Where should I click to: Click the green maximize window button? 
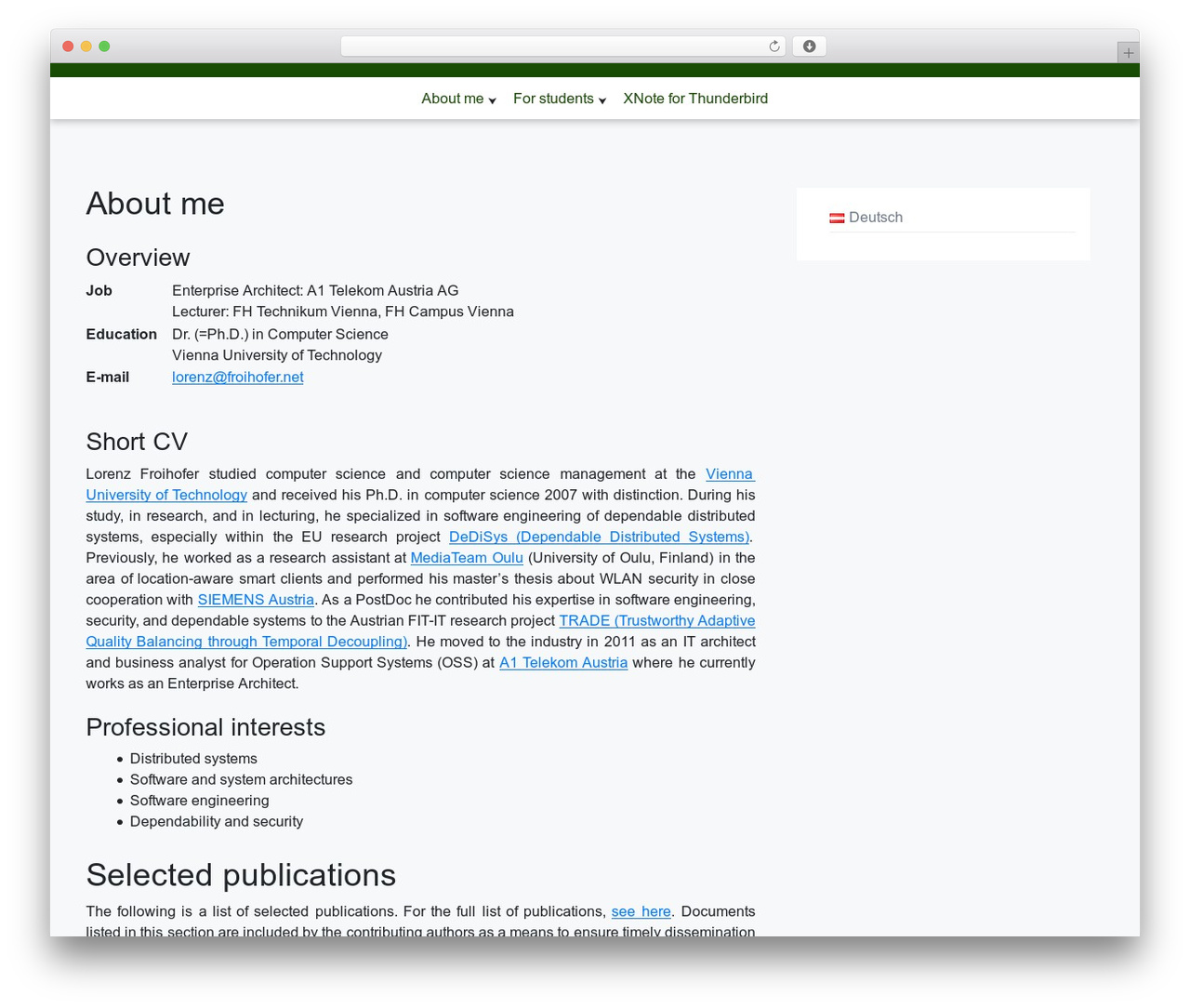click(x=104, y=46)
